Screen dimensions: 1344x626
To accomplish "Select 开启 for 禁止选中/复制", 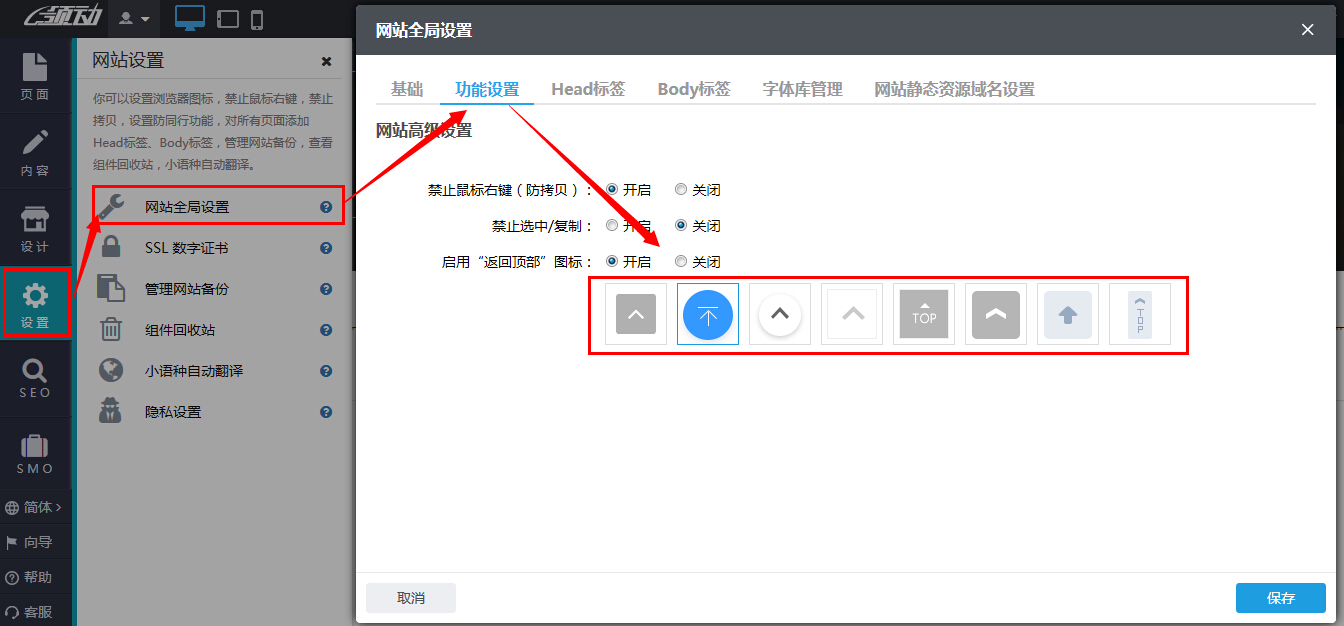I will 611,225.
